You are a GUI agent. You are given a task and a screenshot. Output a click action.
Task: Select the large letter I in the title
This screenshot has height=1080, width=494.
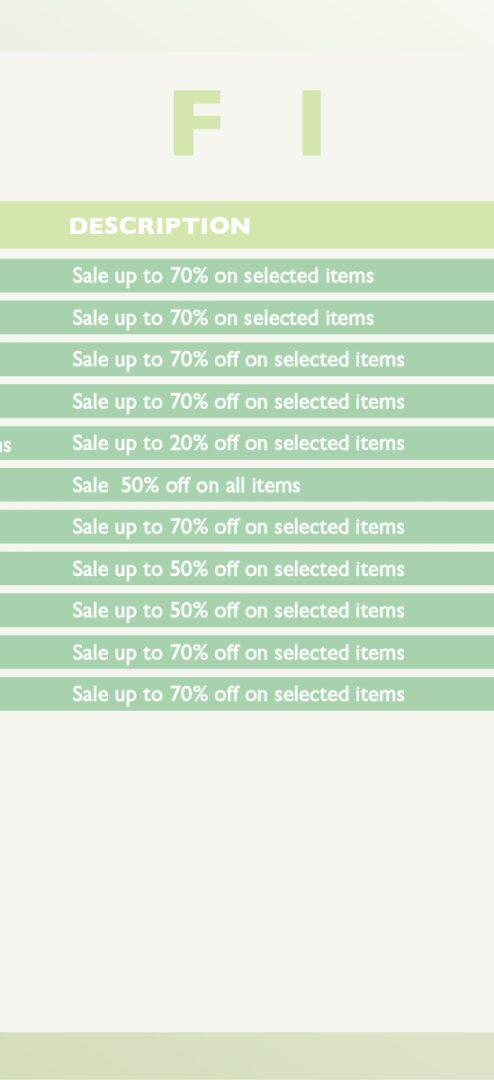coord(311,123)
